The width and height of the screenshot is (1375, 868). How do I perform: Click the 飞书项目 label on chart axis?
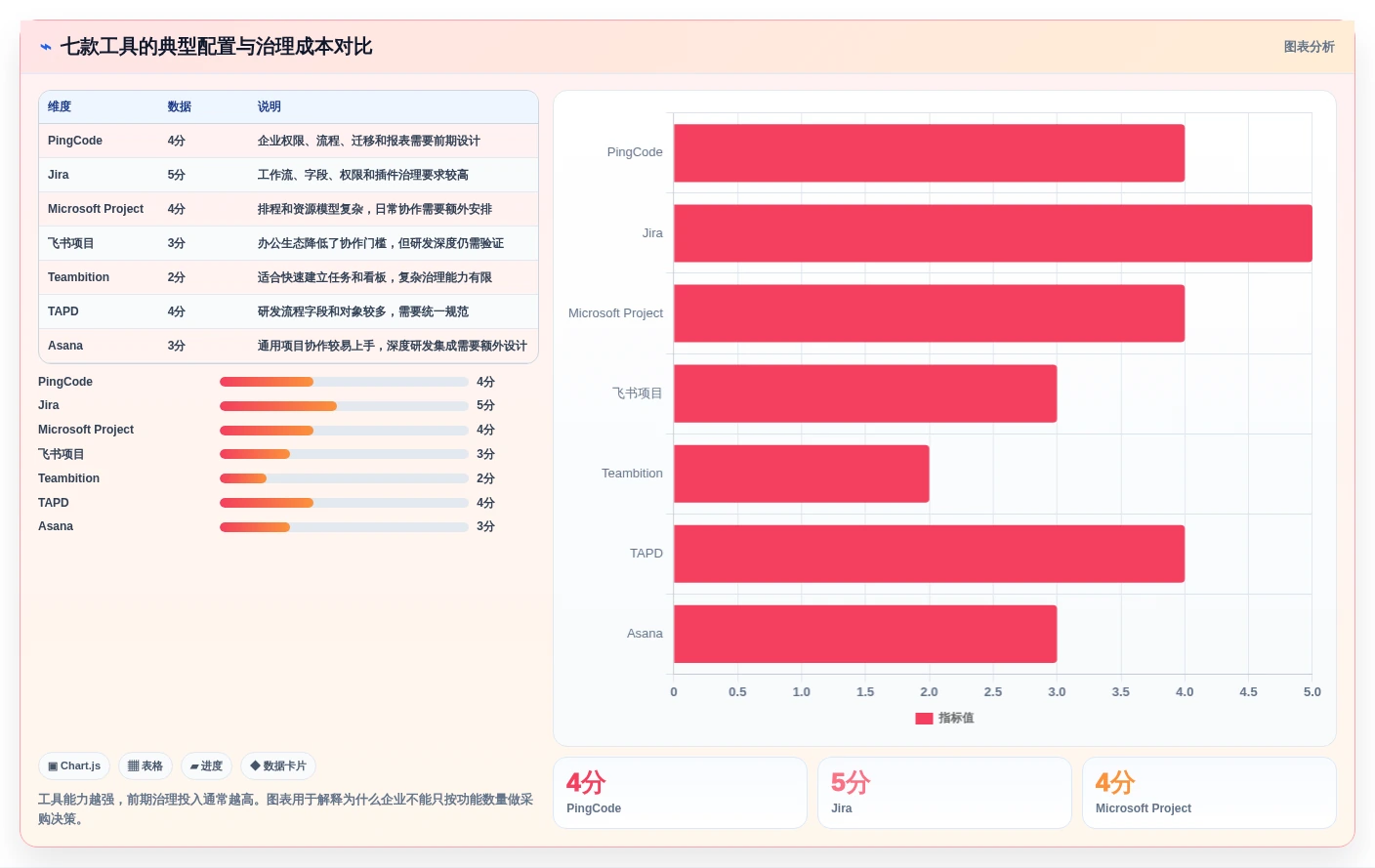[x=638, y=393]
